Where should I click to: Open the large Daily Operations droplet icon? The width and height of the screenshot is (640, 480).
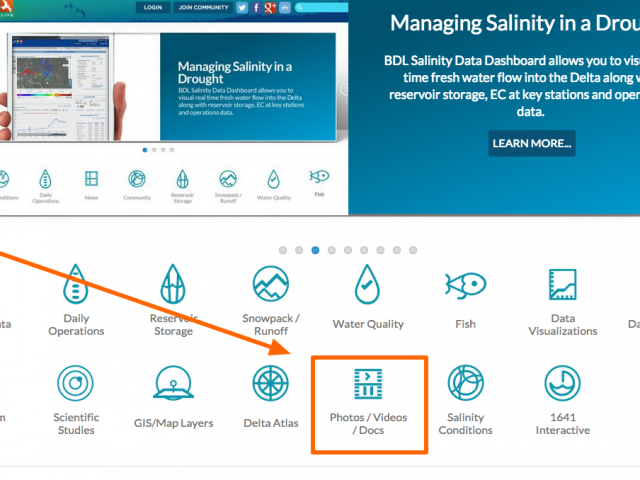click(x=76, y=284)
